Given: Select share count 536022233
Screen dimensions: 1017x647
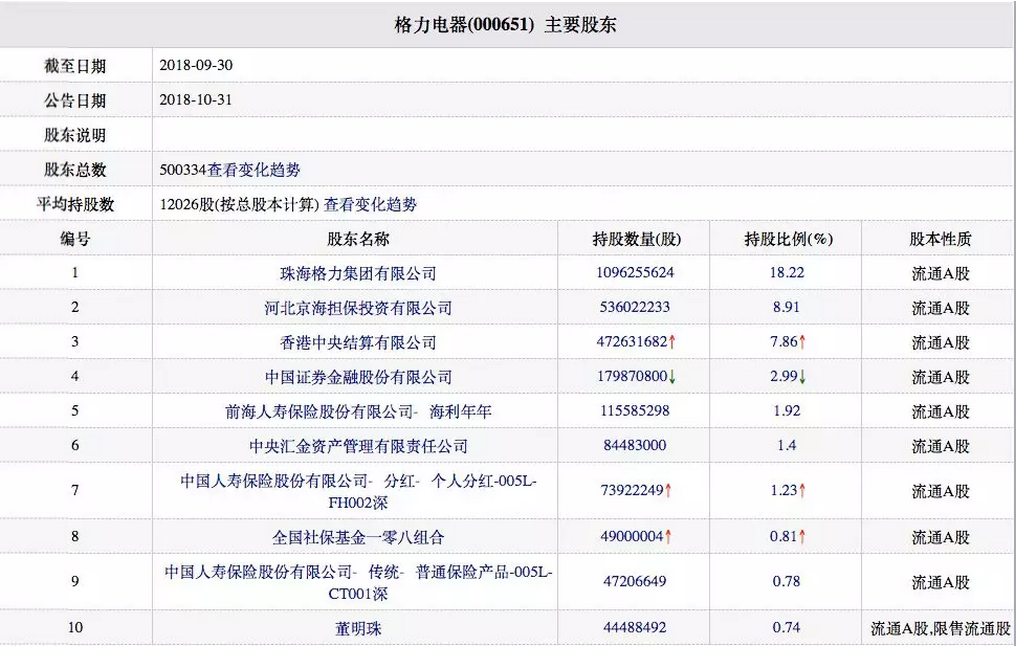Looking at the screenshot, I should point(635,307).
